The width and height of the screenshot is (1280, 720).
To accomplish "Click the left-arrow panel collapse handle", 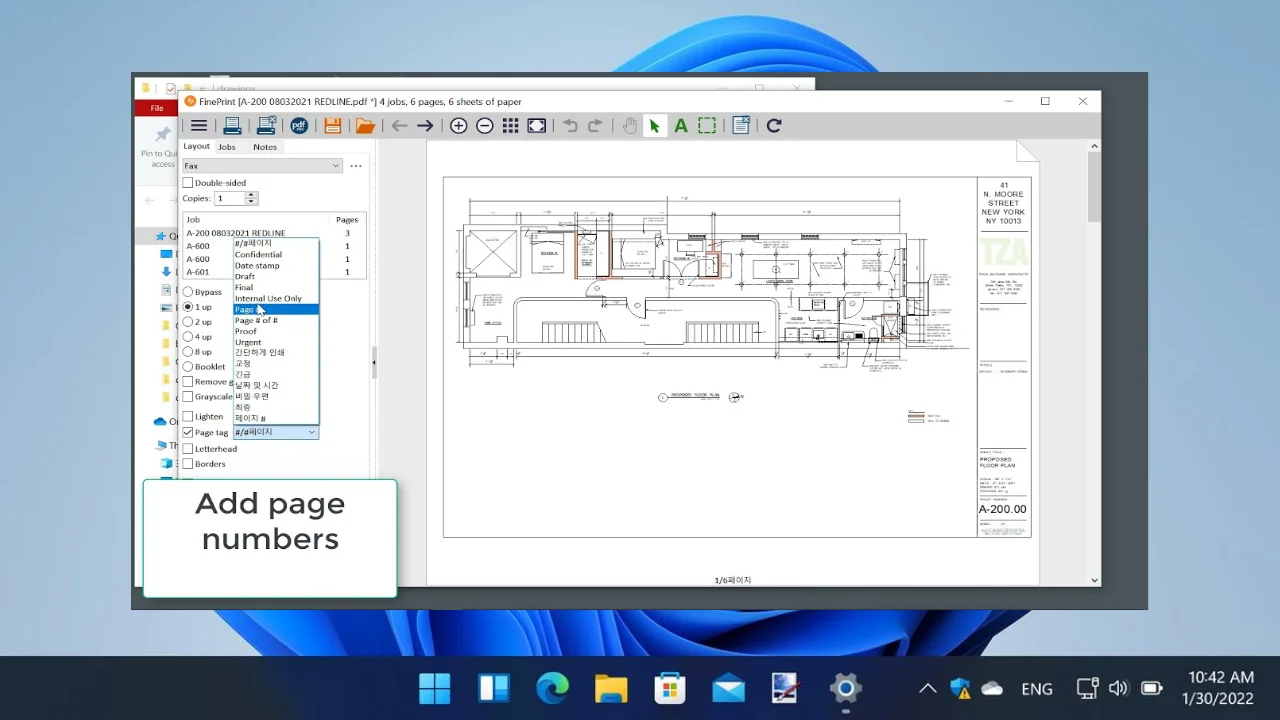I will (x=374, y=362).
